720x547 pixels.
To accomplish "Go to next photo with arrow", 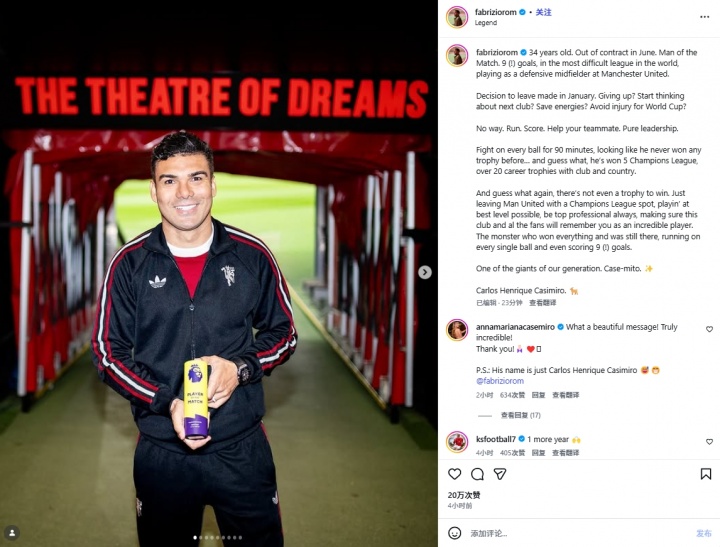I will coord(425,272).
